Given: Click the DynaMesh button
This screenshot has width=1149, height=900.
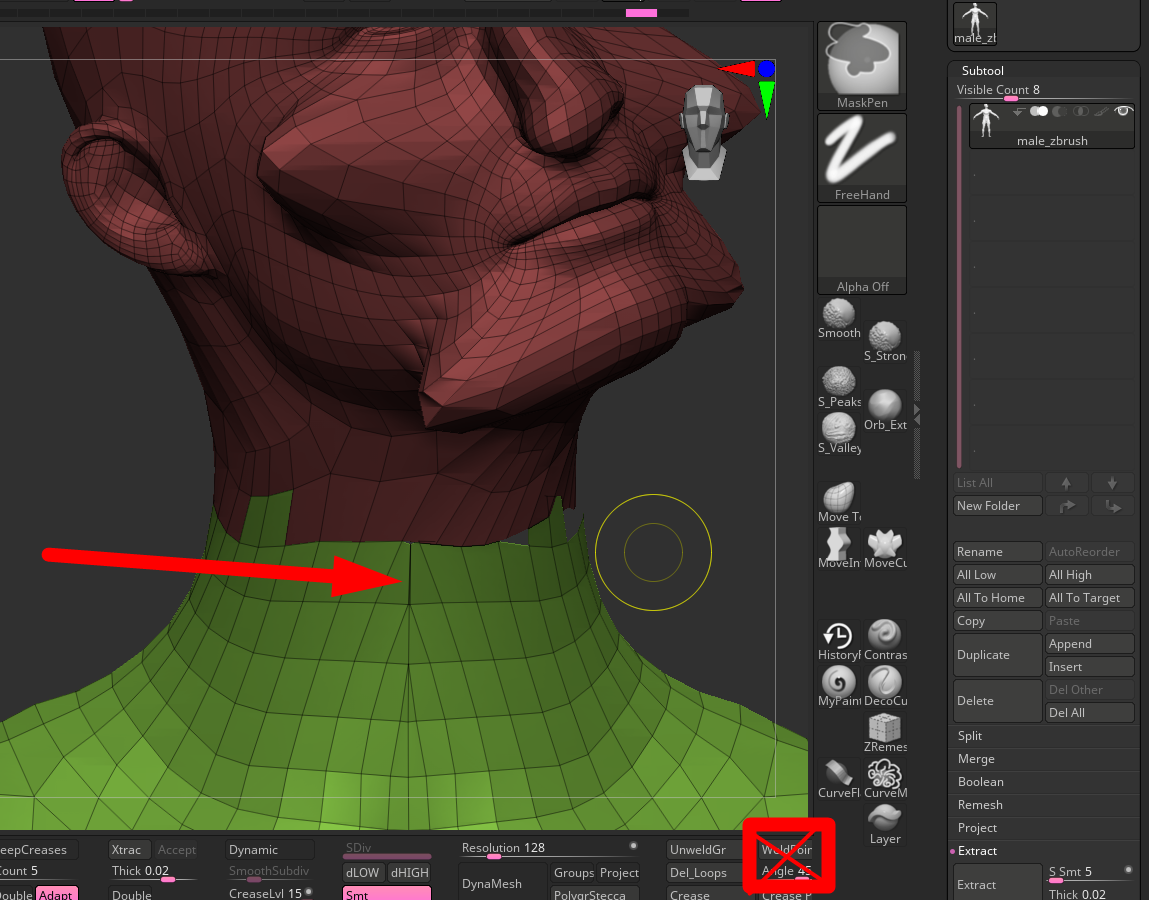Looking at the screenshot, I should pos(503,882).
